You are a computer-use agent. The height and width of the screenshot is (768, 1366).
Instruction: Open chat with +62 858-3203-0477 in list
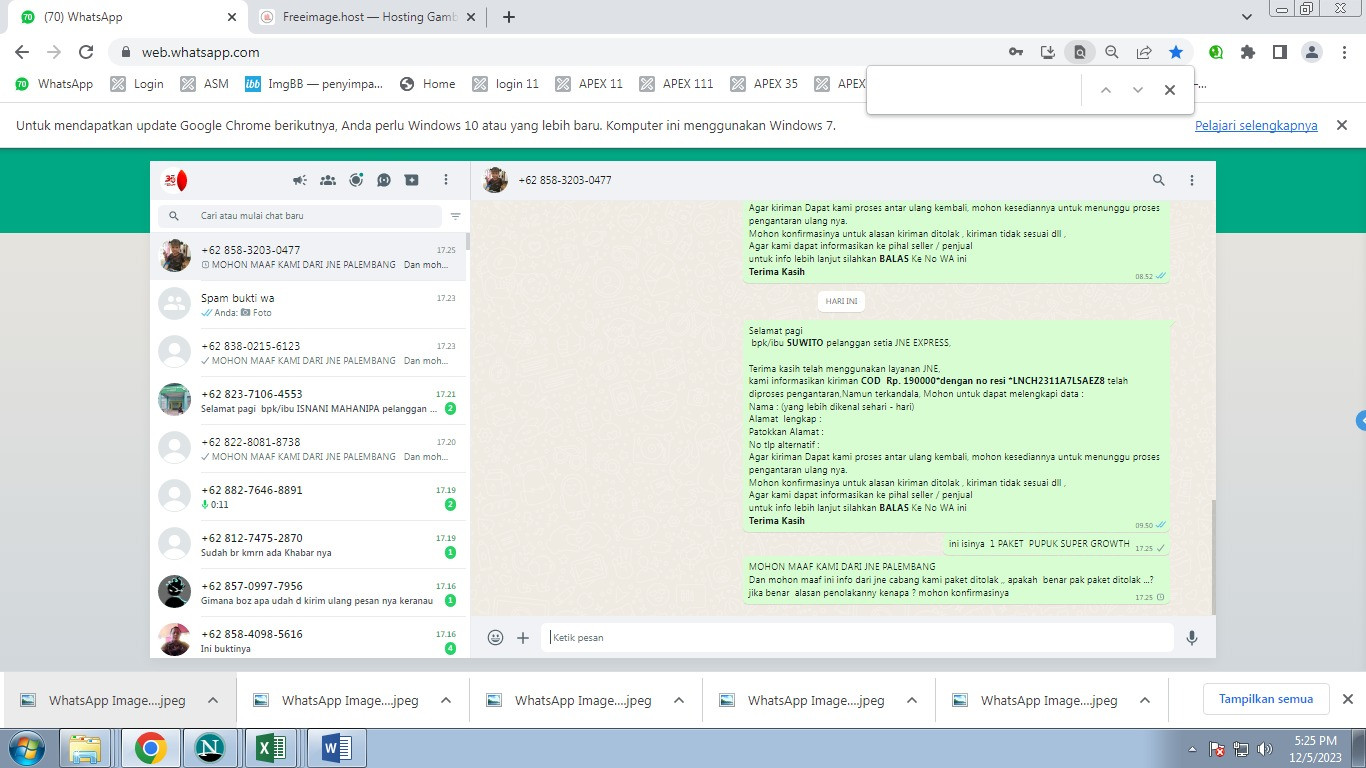click(x=308, y=257)
